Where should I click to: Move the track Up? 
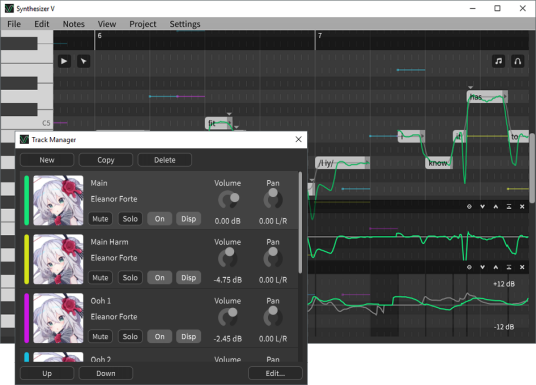click(47, 373)
